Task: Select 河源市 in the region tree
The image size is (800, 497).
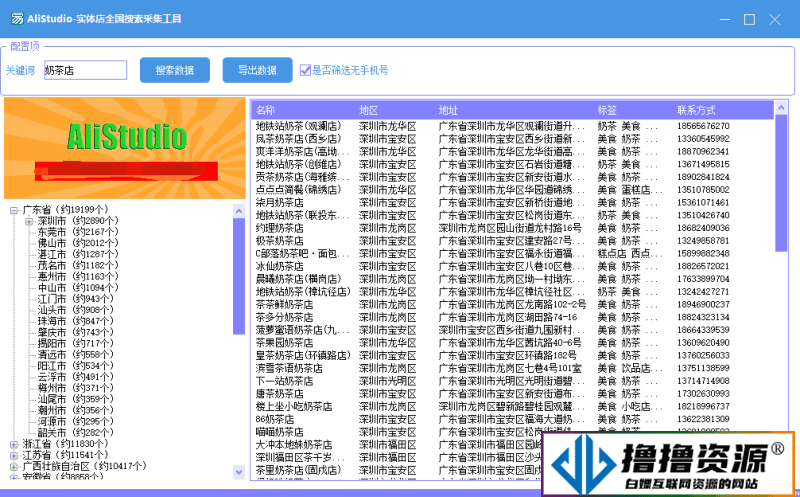Action: coord(76,421)
